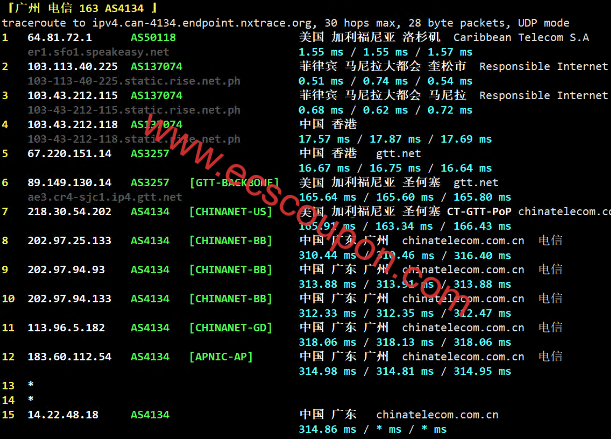Click latency value 310.44 ms
Image resolution: width=611 pixels, height=439 pixels.
[327, 256]
